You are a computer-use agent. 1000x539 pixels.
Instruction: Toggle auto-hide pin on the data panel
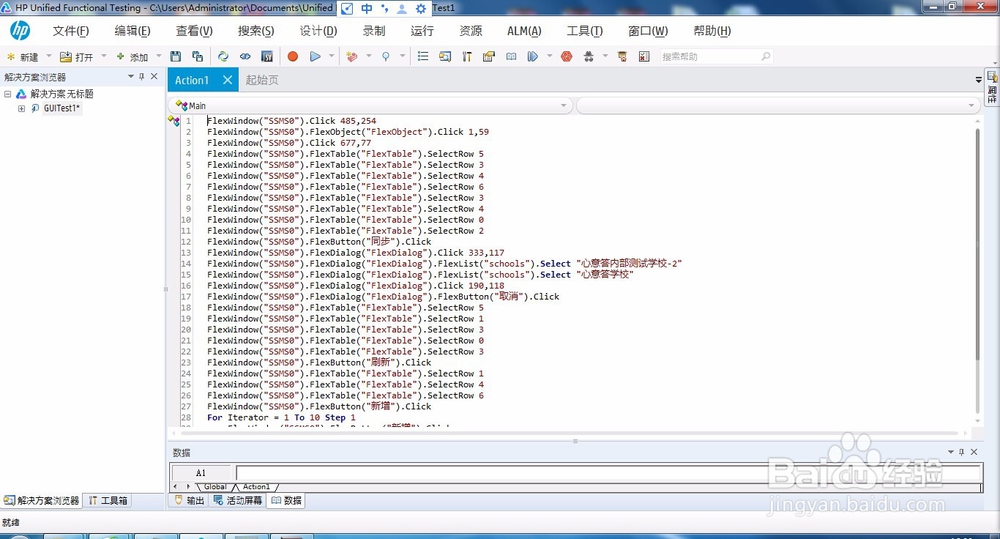coord(962,452)
